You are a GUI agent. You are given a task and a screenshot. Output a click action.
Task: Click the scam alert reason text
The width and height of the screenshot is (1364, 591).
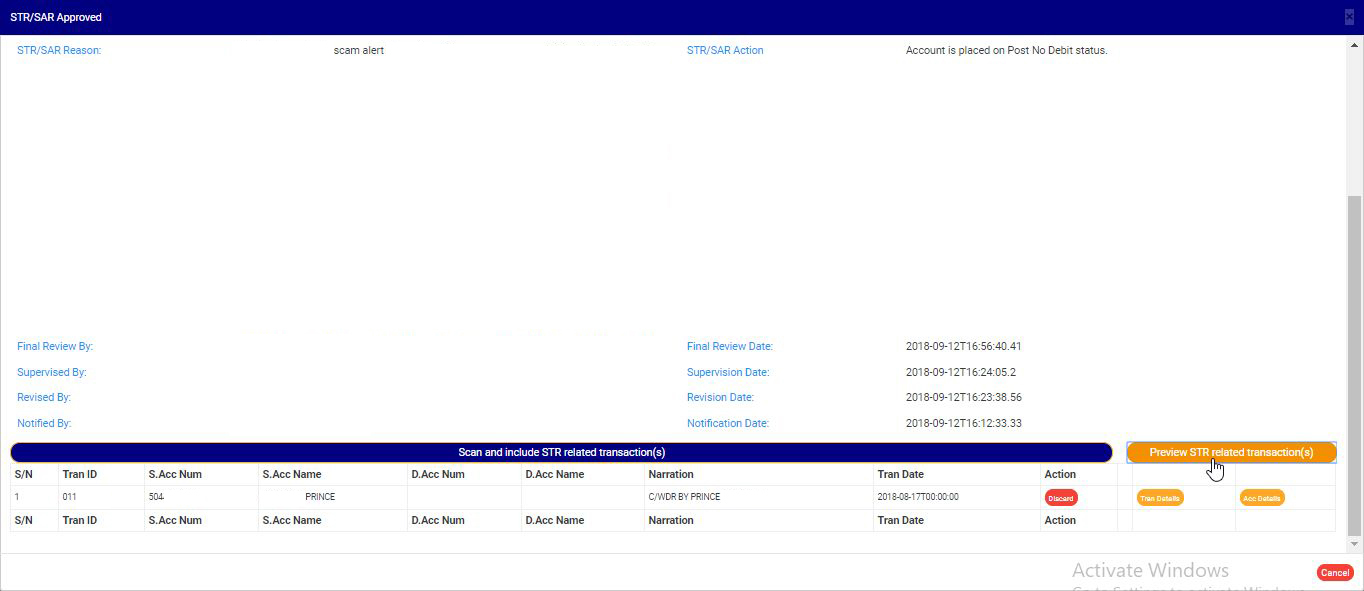coord(359,50)
